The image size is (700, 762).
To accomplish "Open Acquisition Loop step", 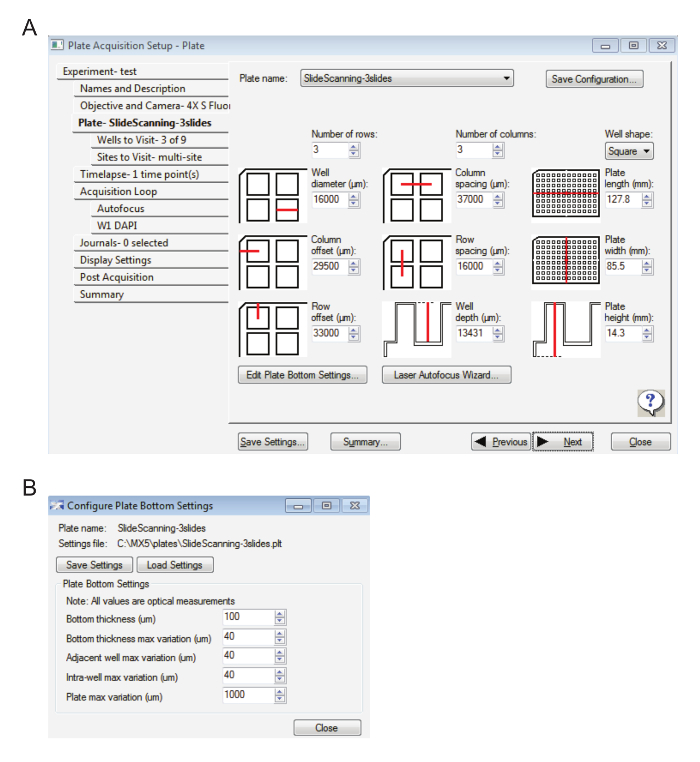I will pos(151,191).
